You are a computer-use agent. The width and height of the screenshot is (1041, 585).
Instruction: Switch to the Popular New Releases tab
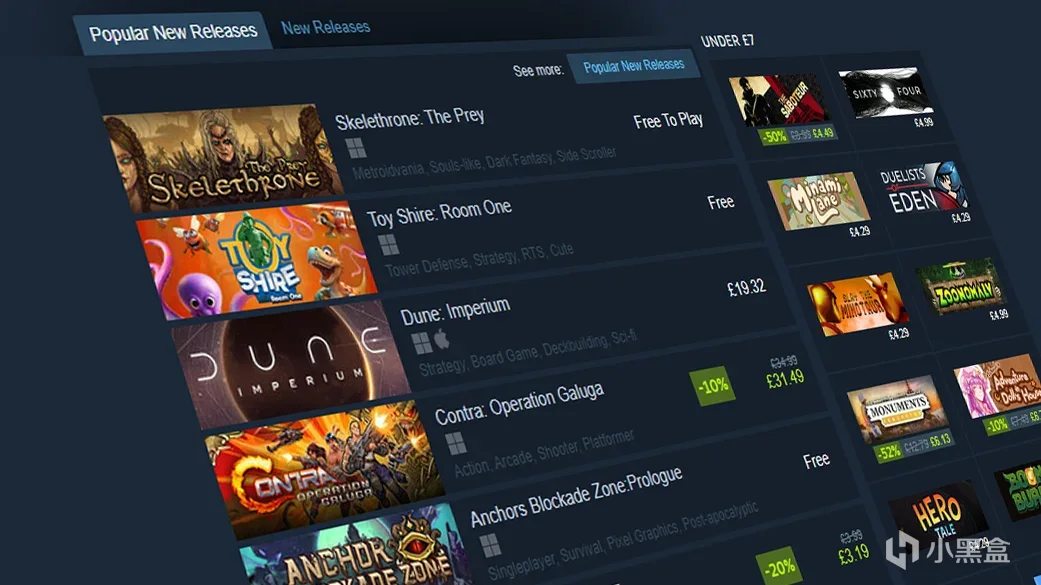[x=173, y=32]
